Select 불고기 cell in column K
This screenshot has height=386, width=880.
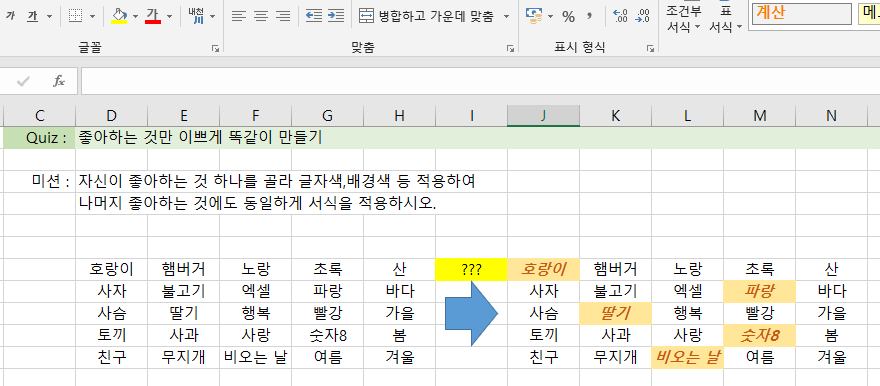pyautogui.click(x=615, y=291)
